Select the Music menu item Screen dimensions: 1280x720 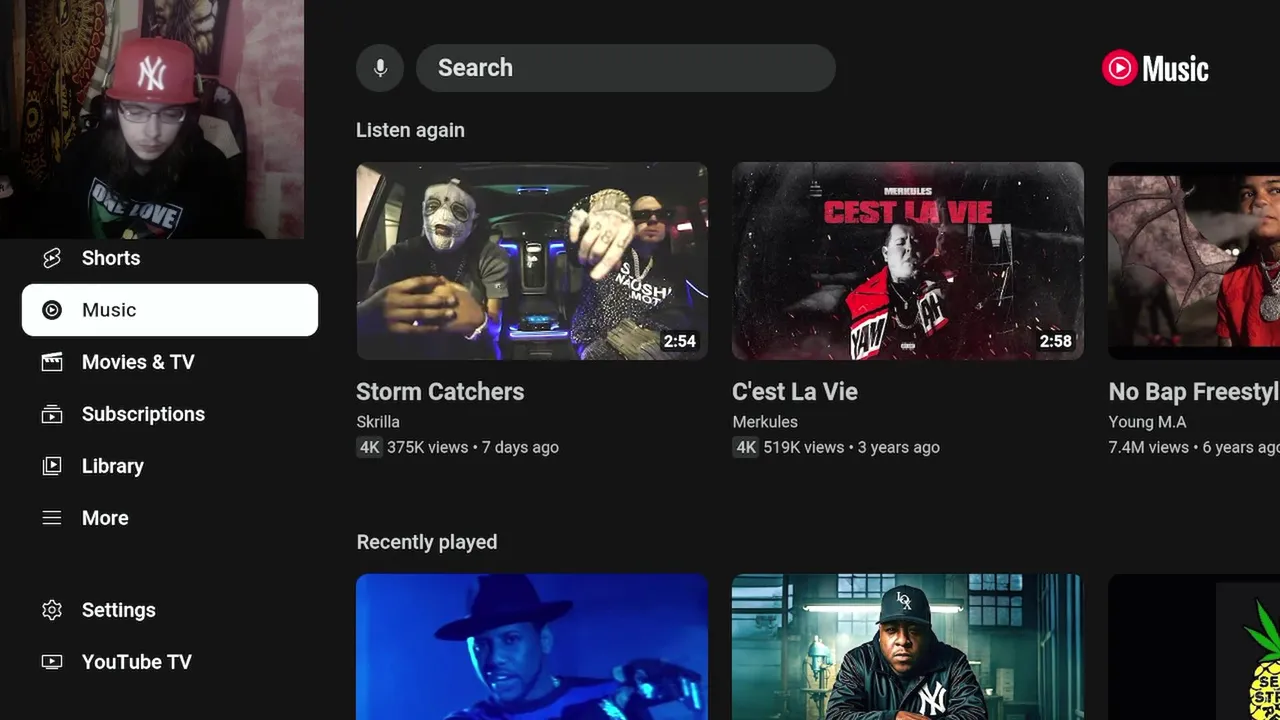170,310
